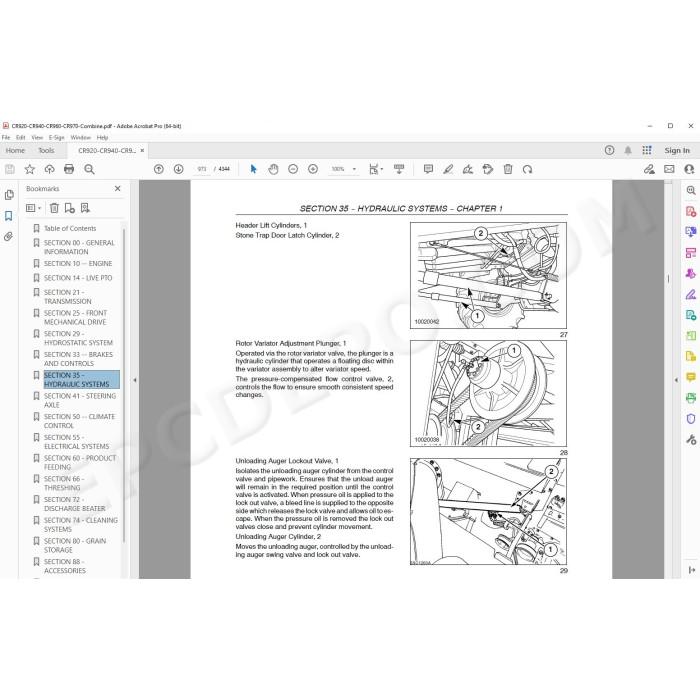Click the bookmarks panel vertical scrollbar
This screenshot has height=700, width=700.
pos(124,384)
